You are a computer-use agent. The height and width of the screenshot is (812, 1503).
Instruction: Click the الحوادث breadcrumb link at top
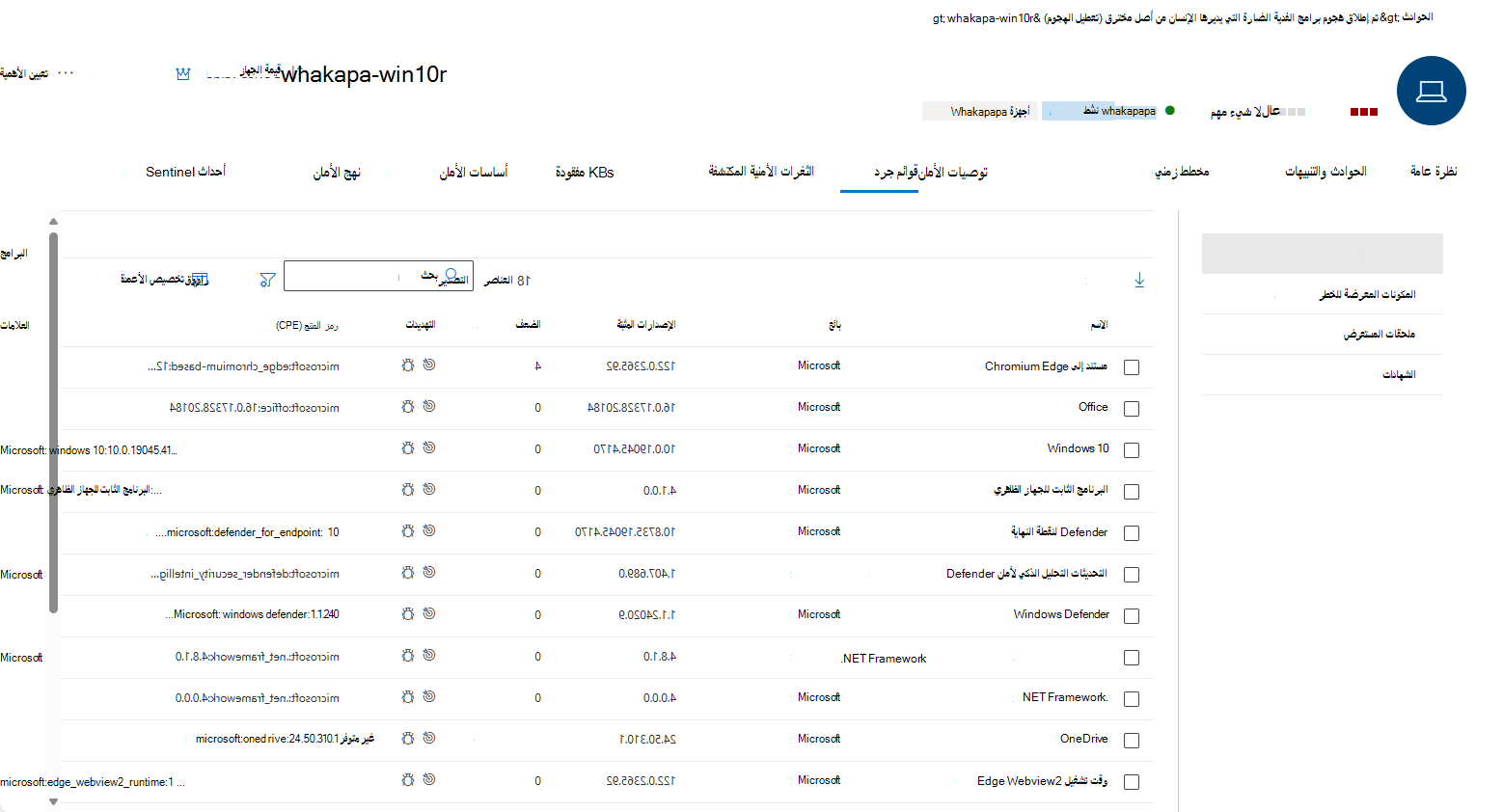pos(1417,17)
